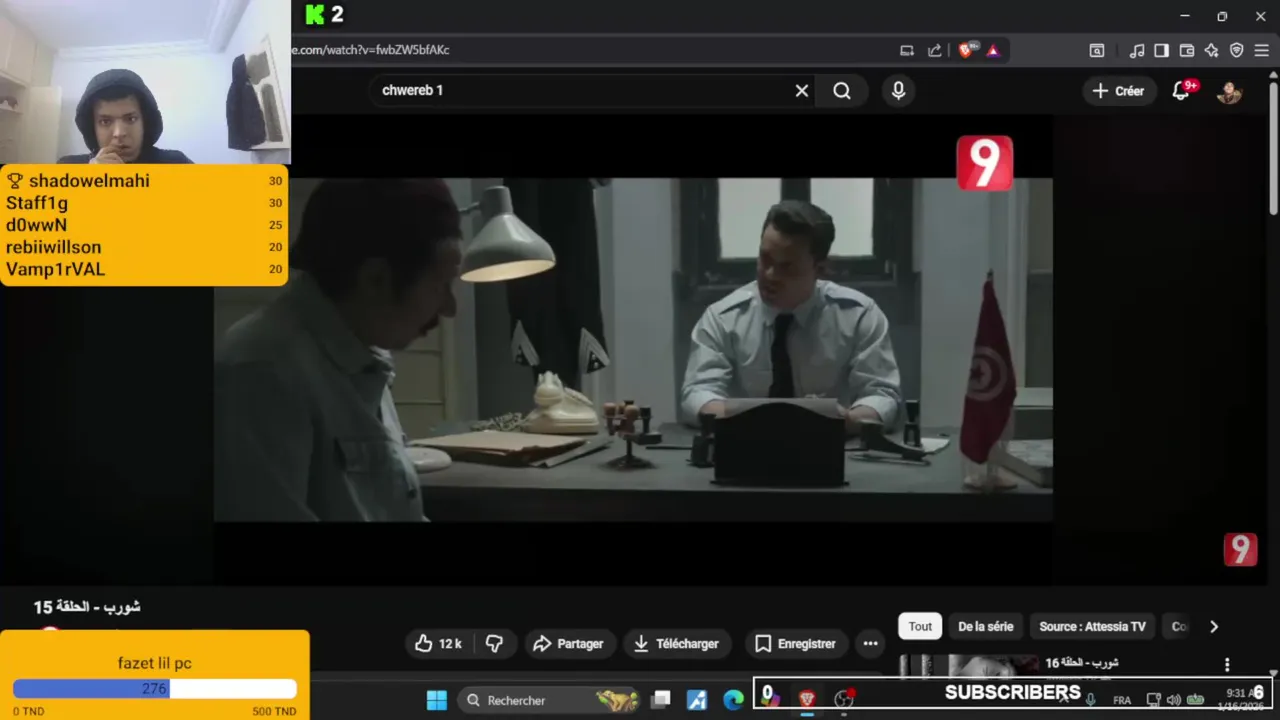Like the video with 12 k thumbs up
The width and height of the screenshot is (1280, 720).
[438, 644]
